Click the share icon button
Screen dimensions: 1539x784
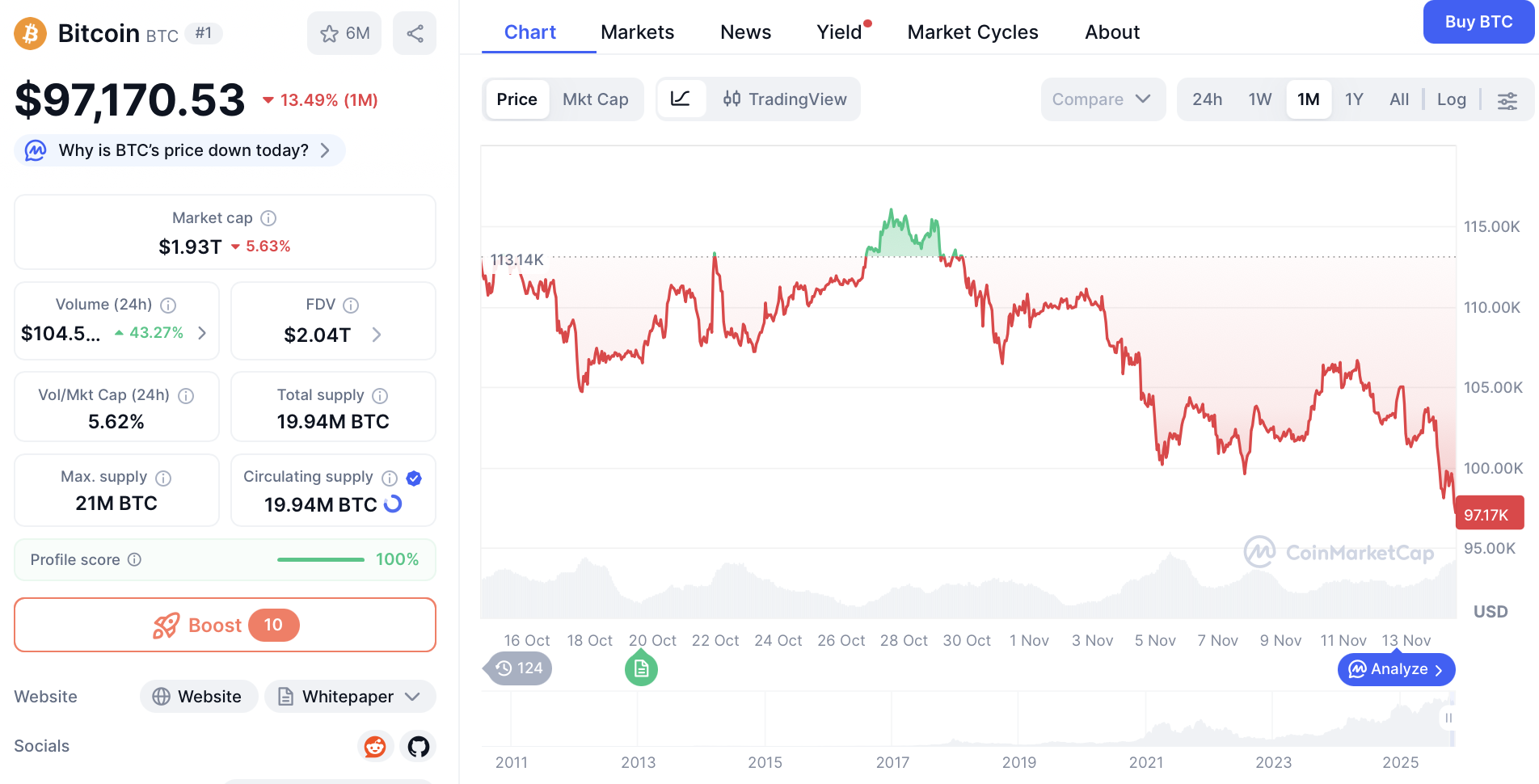415,34
